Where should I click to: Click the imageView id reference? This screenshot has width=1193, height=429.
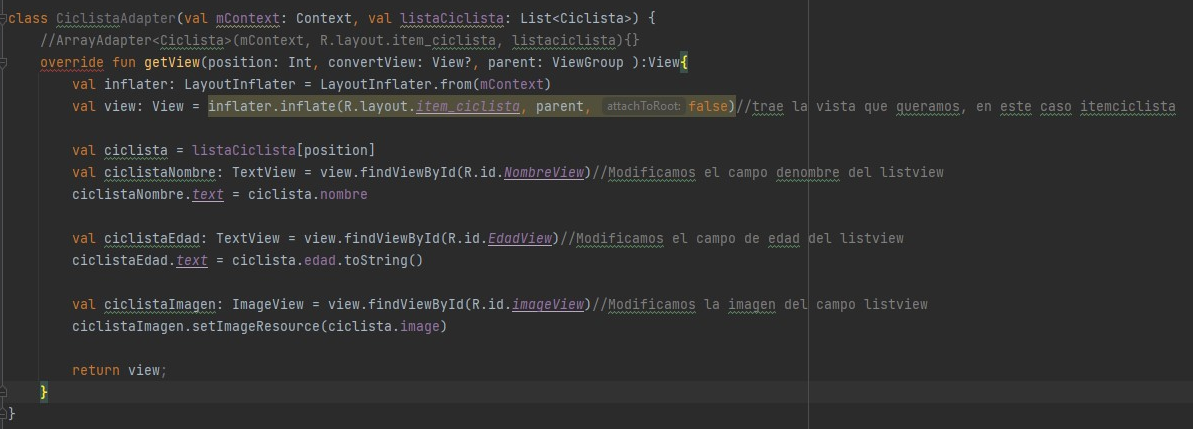pos(547,304)
